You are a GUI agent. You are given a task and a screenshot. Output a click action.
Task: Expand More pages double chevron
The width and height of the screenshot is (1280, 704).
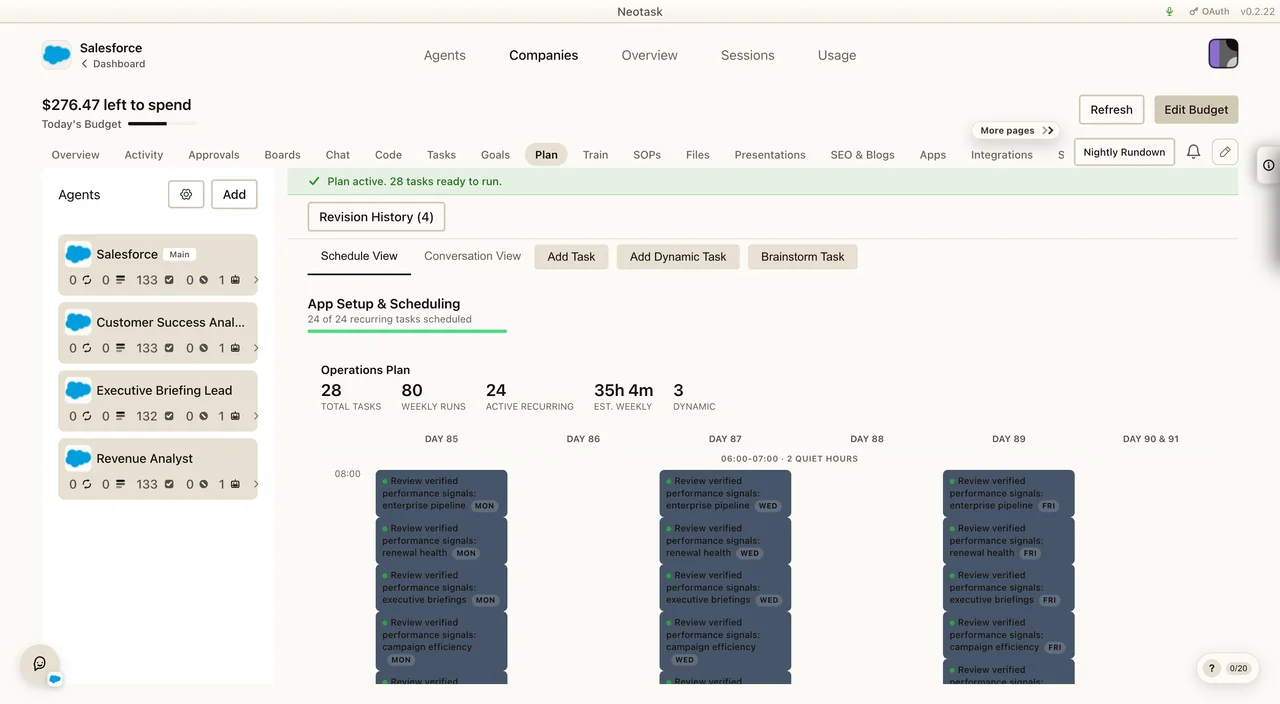tap(1048, 130)
